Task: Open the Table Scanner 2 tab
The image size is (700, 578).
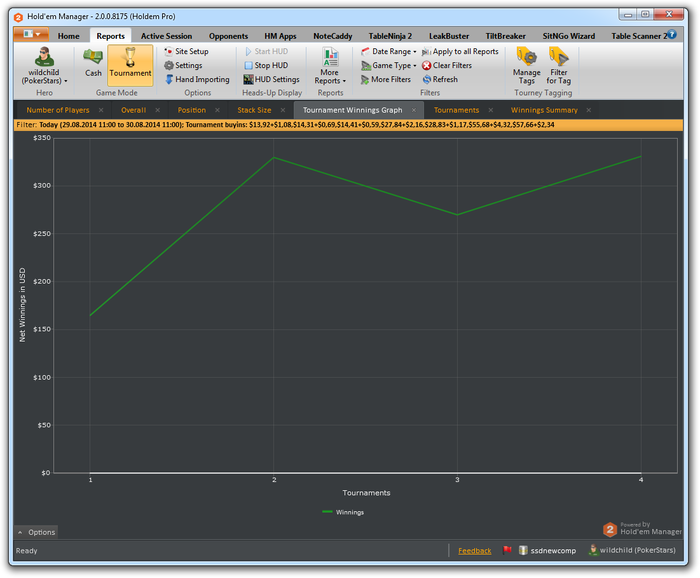Action: click(639, 36)
